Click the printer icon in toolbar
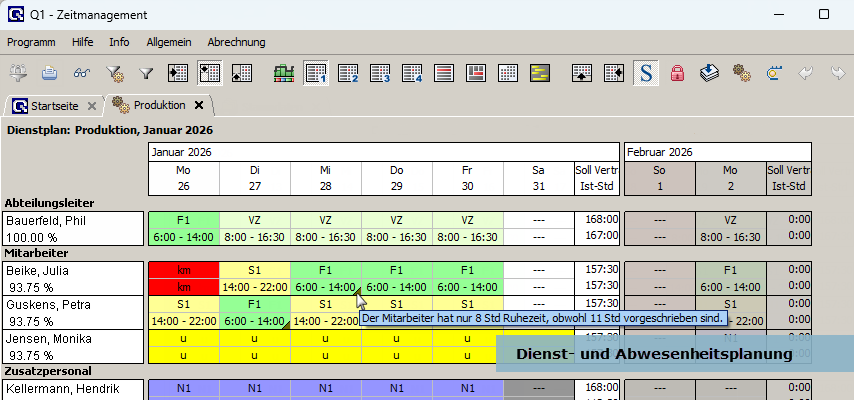The image size is (854, 400). pos(49,73)
